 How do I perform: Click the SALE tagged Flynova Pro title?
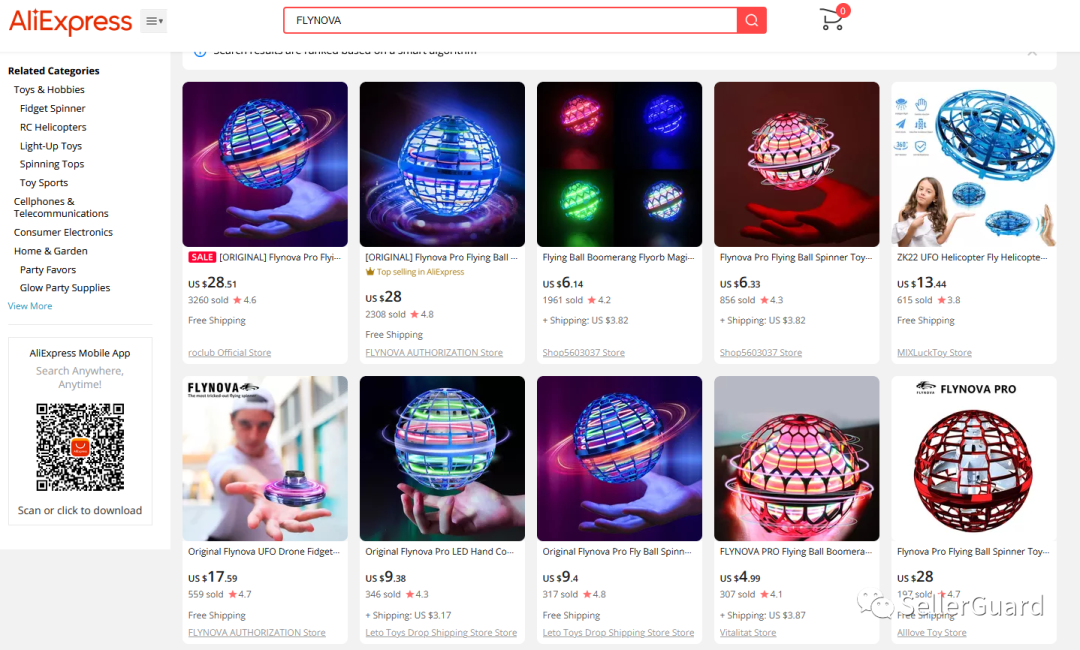(x=264, y=257)
